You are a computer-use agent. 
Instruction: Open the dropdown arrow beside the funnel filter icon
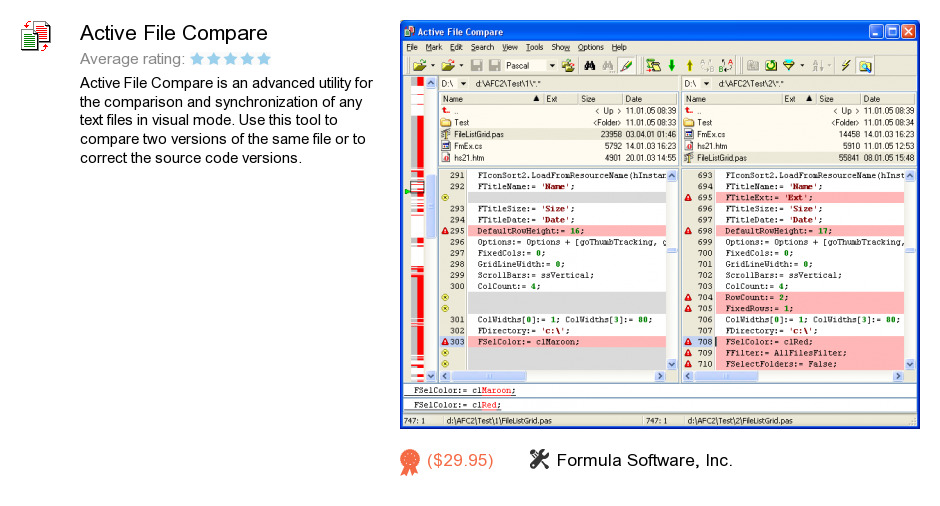(x=802, y=65)
